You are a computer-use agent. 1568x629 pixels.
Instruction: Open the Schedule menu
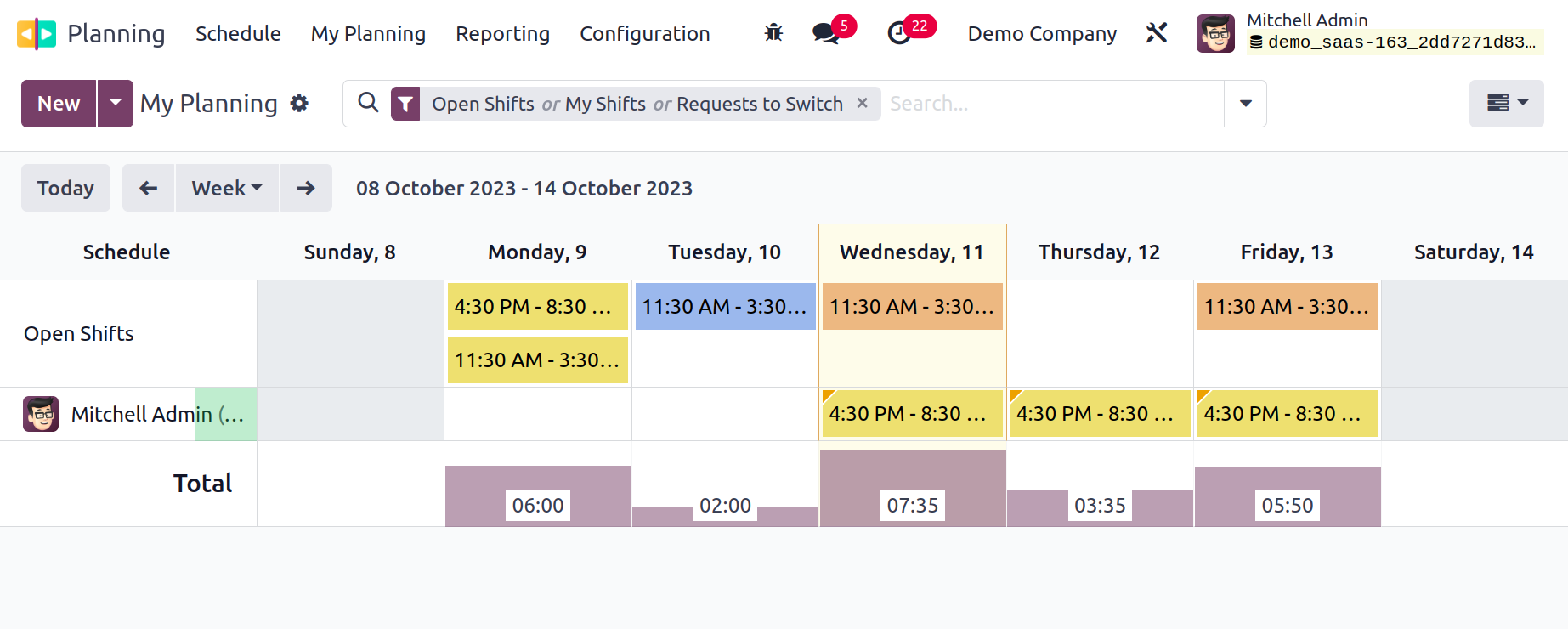(x=238, y=34)
